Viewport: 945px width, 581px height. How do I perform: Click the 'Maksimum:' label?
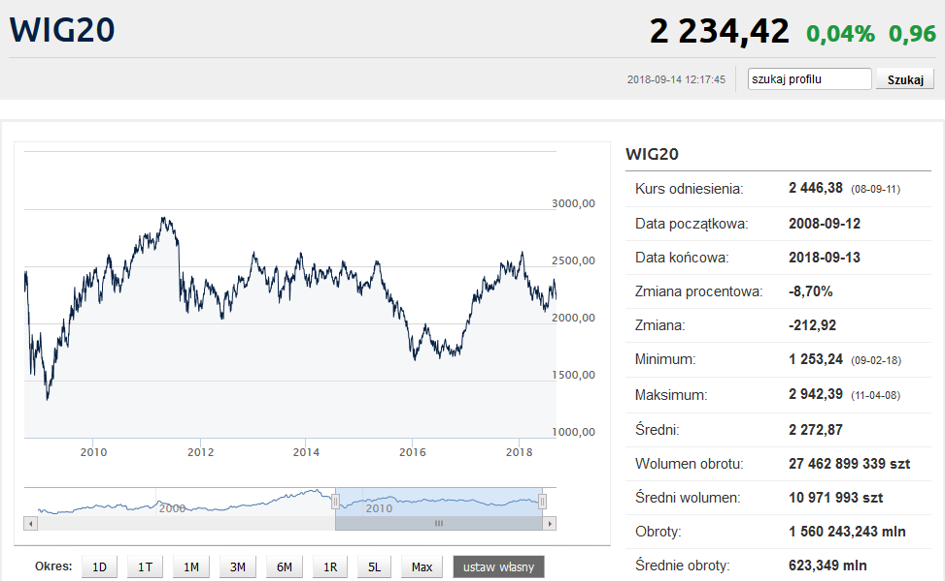click(671, 395)
